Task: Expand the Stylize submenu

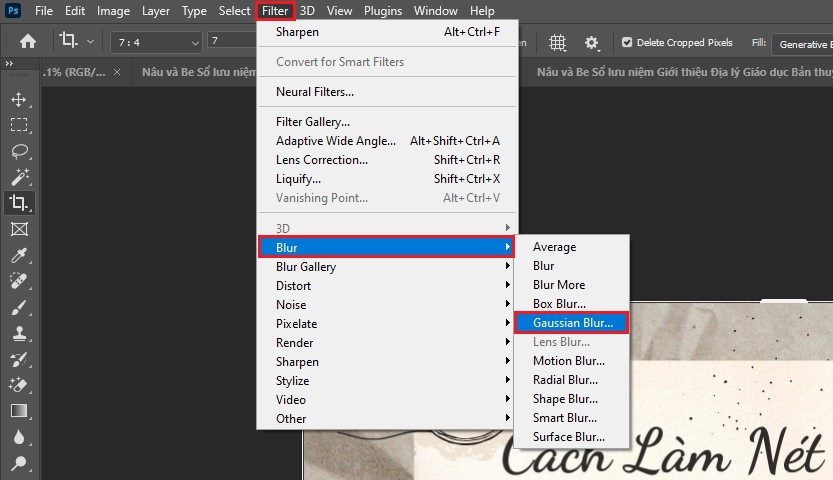Action: click(387, 381)
